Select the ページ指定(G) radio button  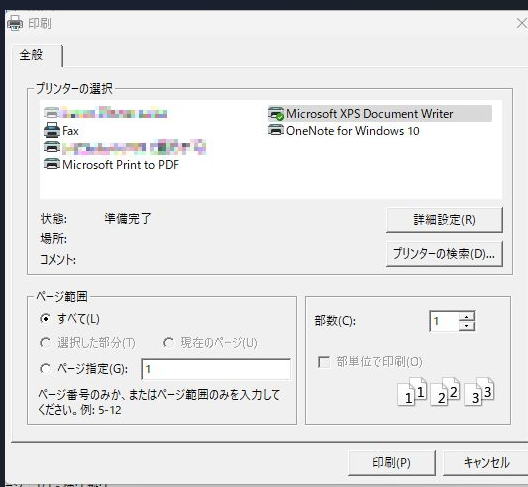[x=45, y=368]
